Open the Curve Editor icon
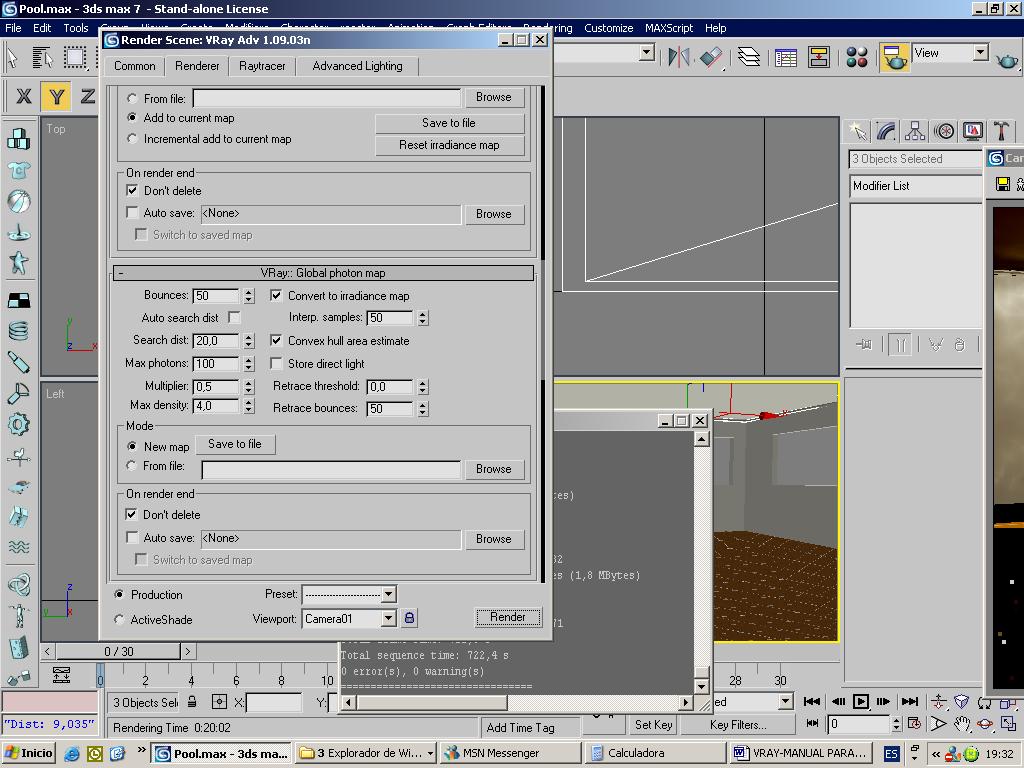1024x768 pixels. point(786,57)
